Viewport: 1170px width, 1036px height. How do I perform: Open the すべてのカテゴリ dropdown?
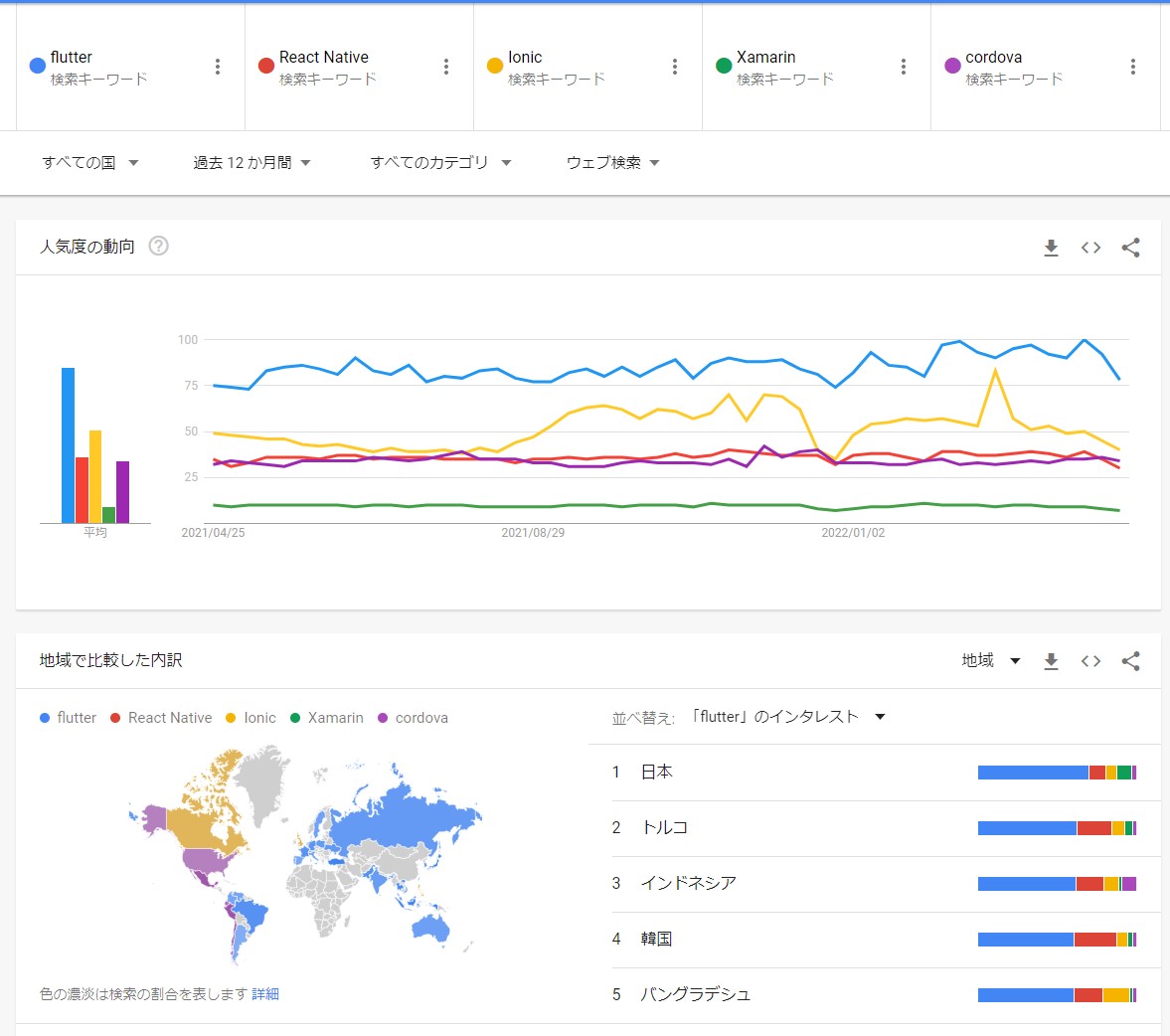click(440, 163)
